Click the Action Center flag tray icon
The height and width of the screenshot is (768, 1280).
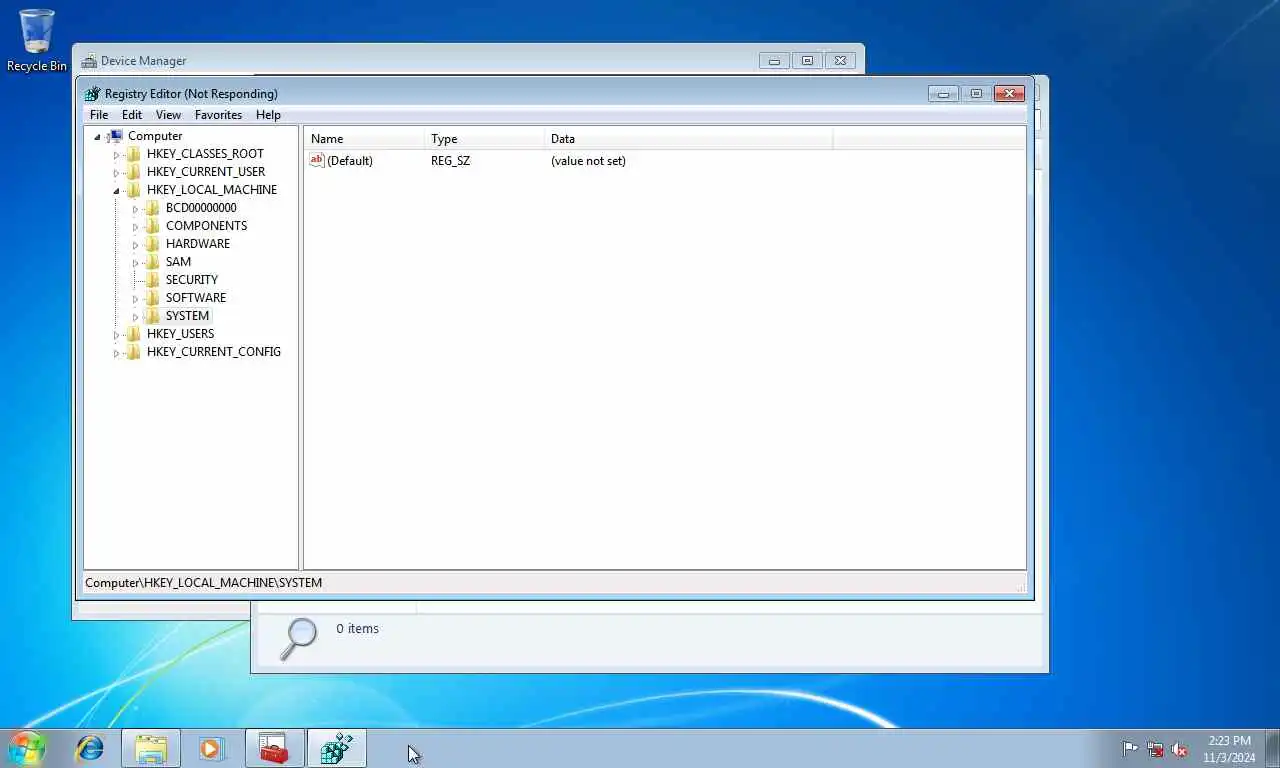[x=1130, y=749]
